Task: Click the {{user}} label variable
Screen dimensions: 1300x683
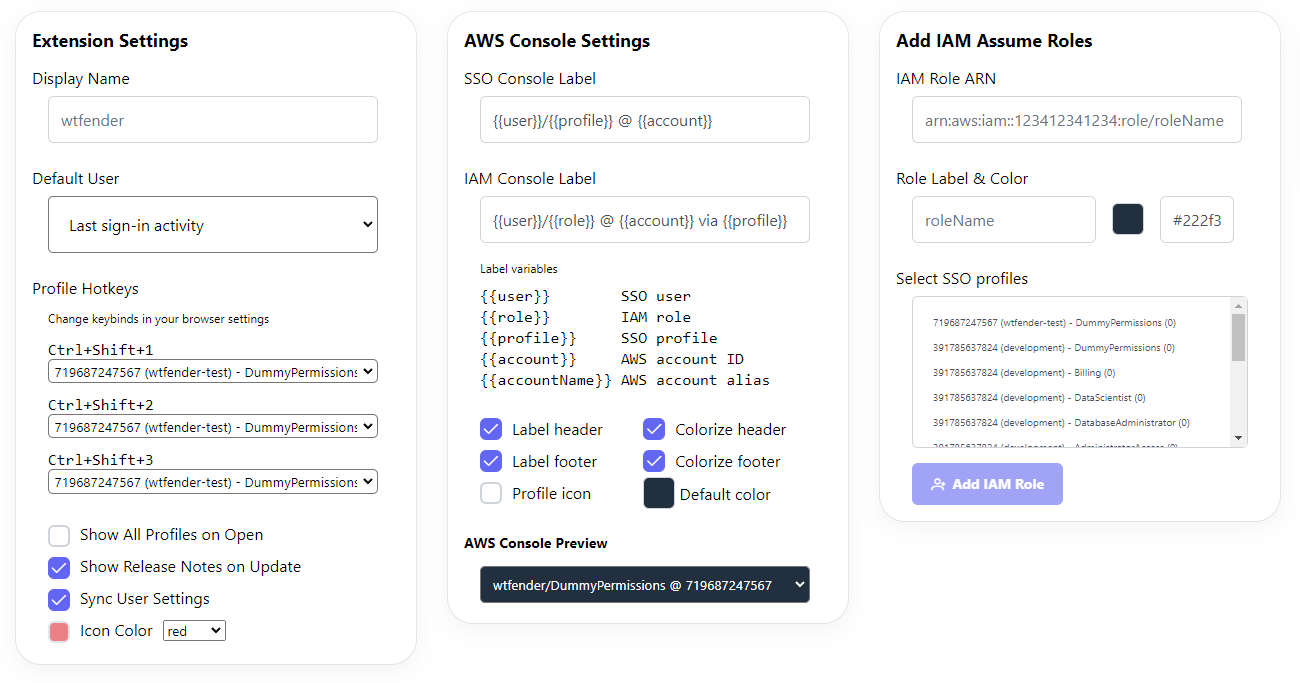Action: [515, 296]
